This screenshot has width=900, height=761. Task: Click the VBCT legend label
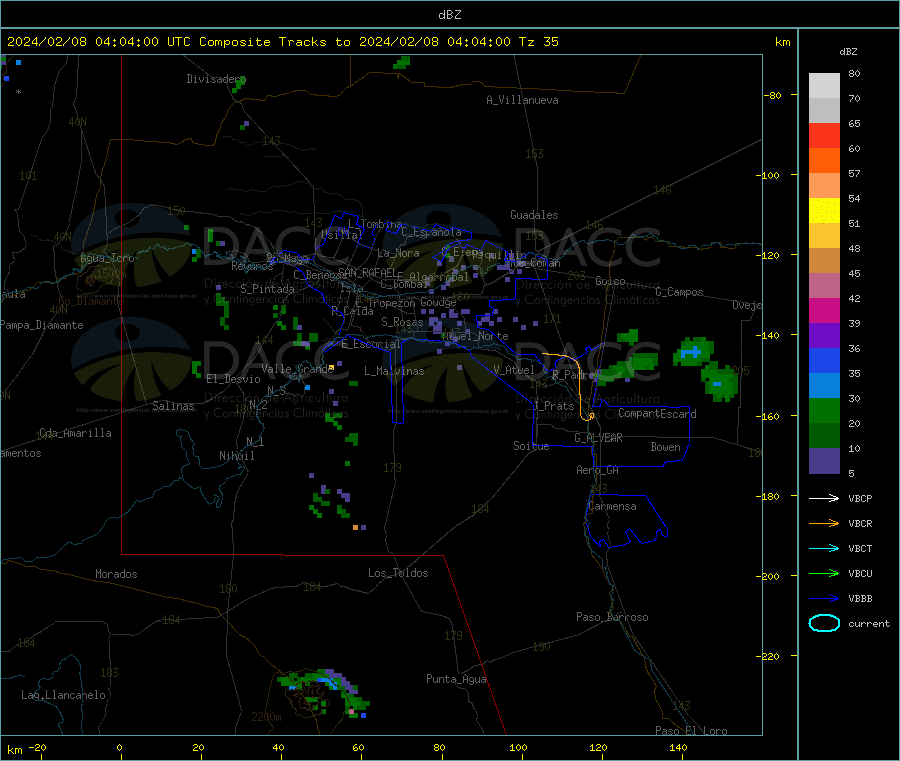tap(860, 549)
